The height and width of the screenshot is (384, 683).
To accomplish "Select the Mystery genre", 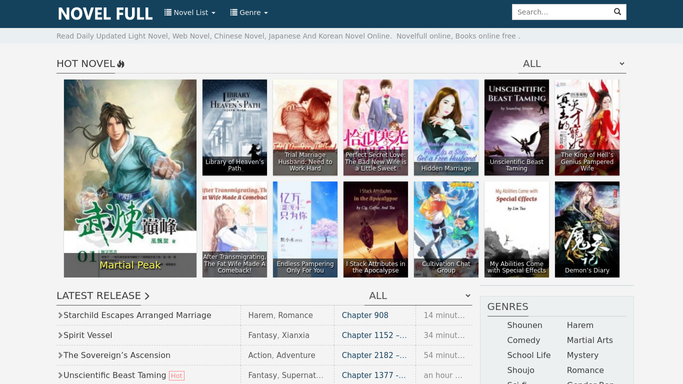I will pos(582,355).
